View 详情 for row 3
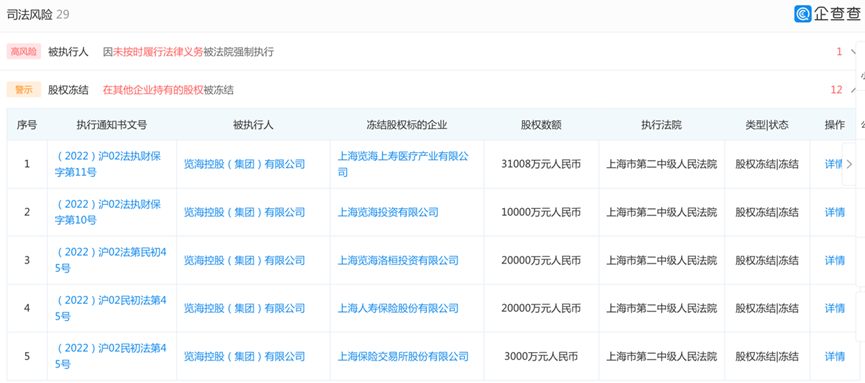This screenshot has width=865, height=383. pyautogui.click(x=835, y=260)
